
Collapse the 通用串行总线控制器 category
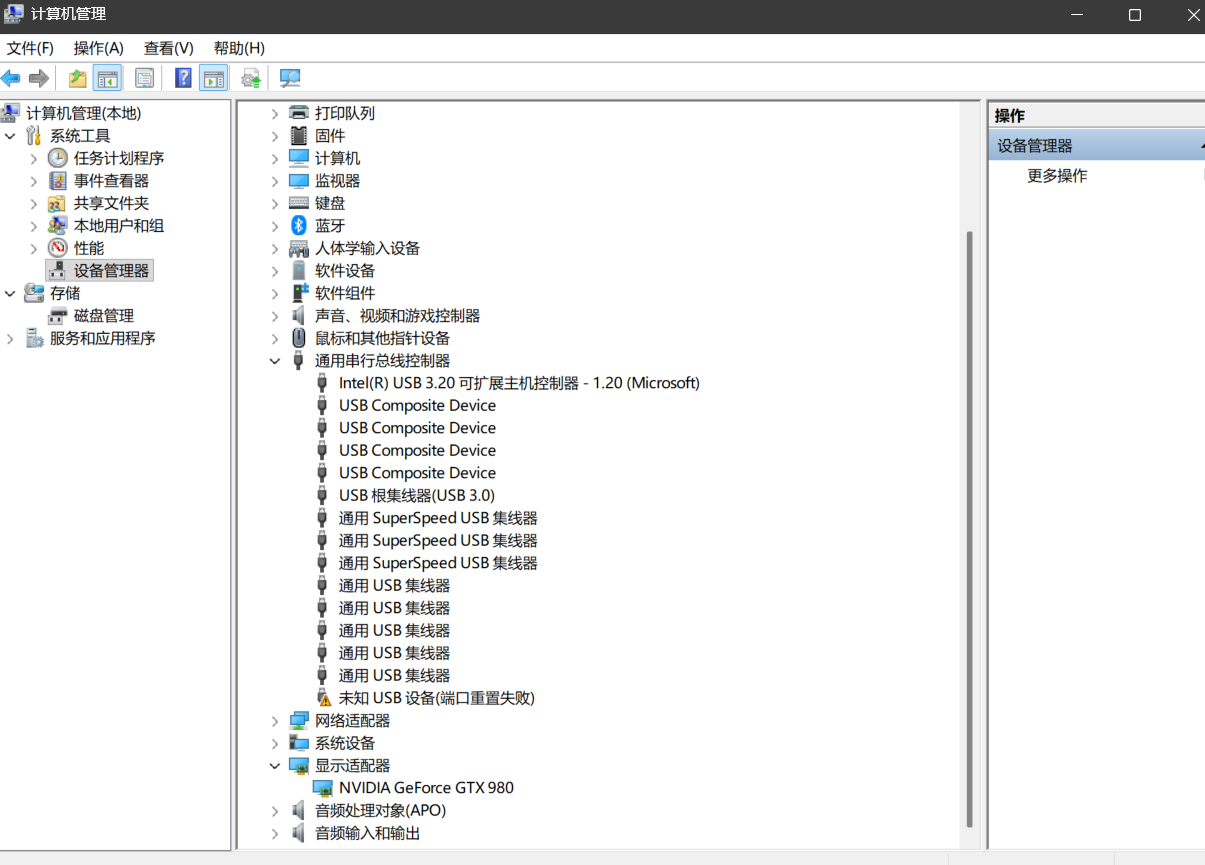point(275,361)
